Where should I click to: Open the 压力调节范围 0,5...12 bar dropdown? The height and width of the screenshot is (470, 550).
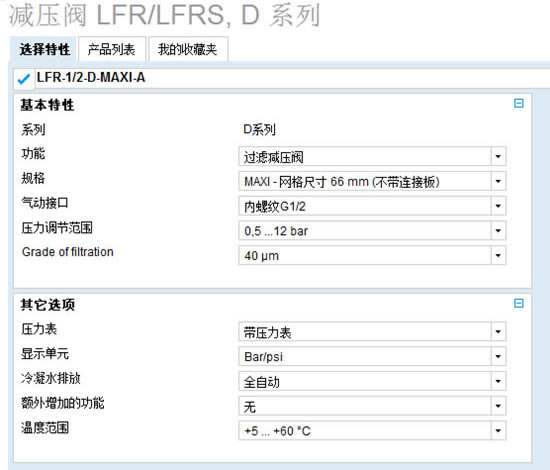pos(372,231)
